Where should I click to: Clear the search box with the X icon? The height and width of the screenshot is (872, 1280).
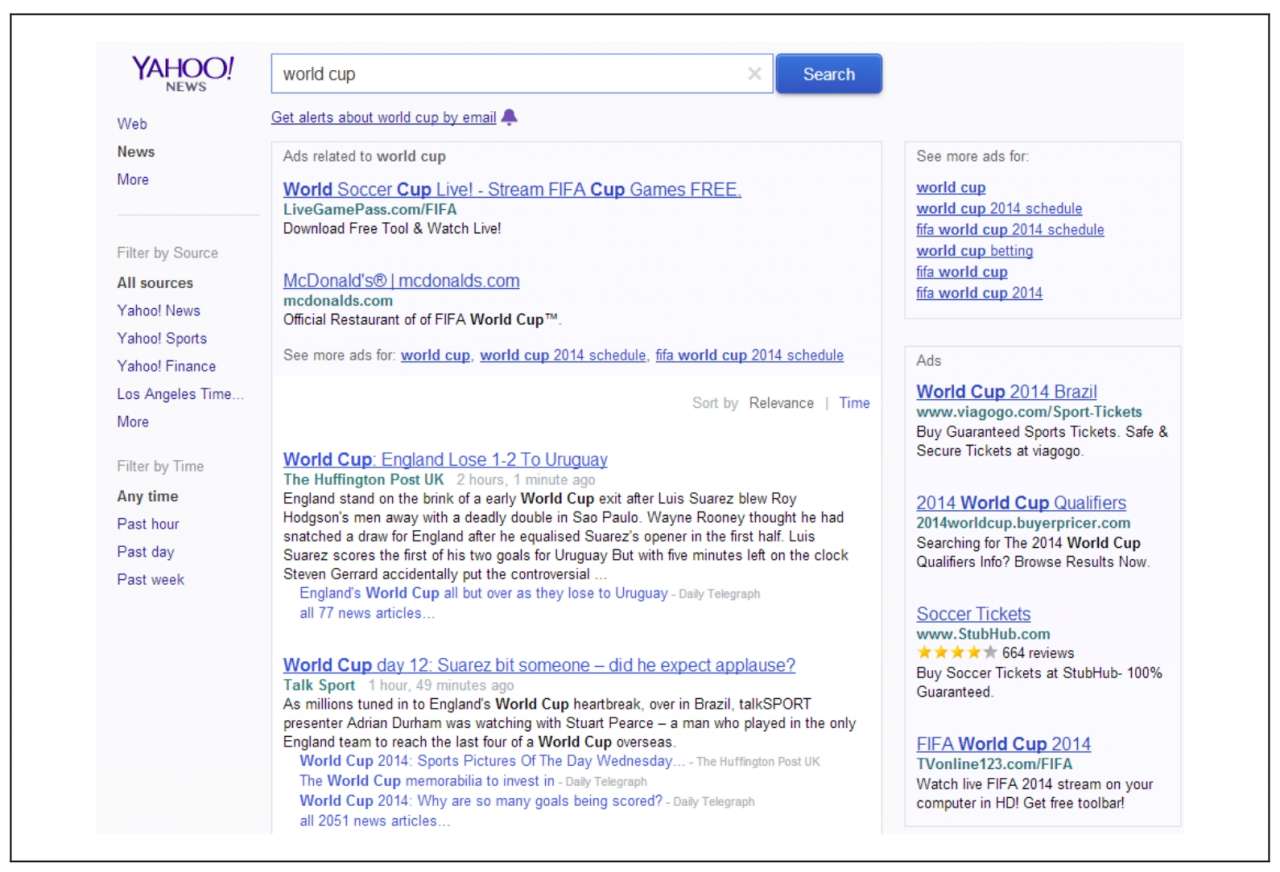755,74
